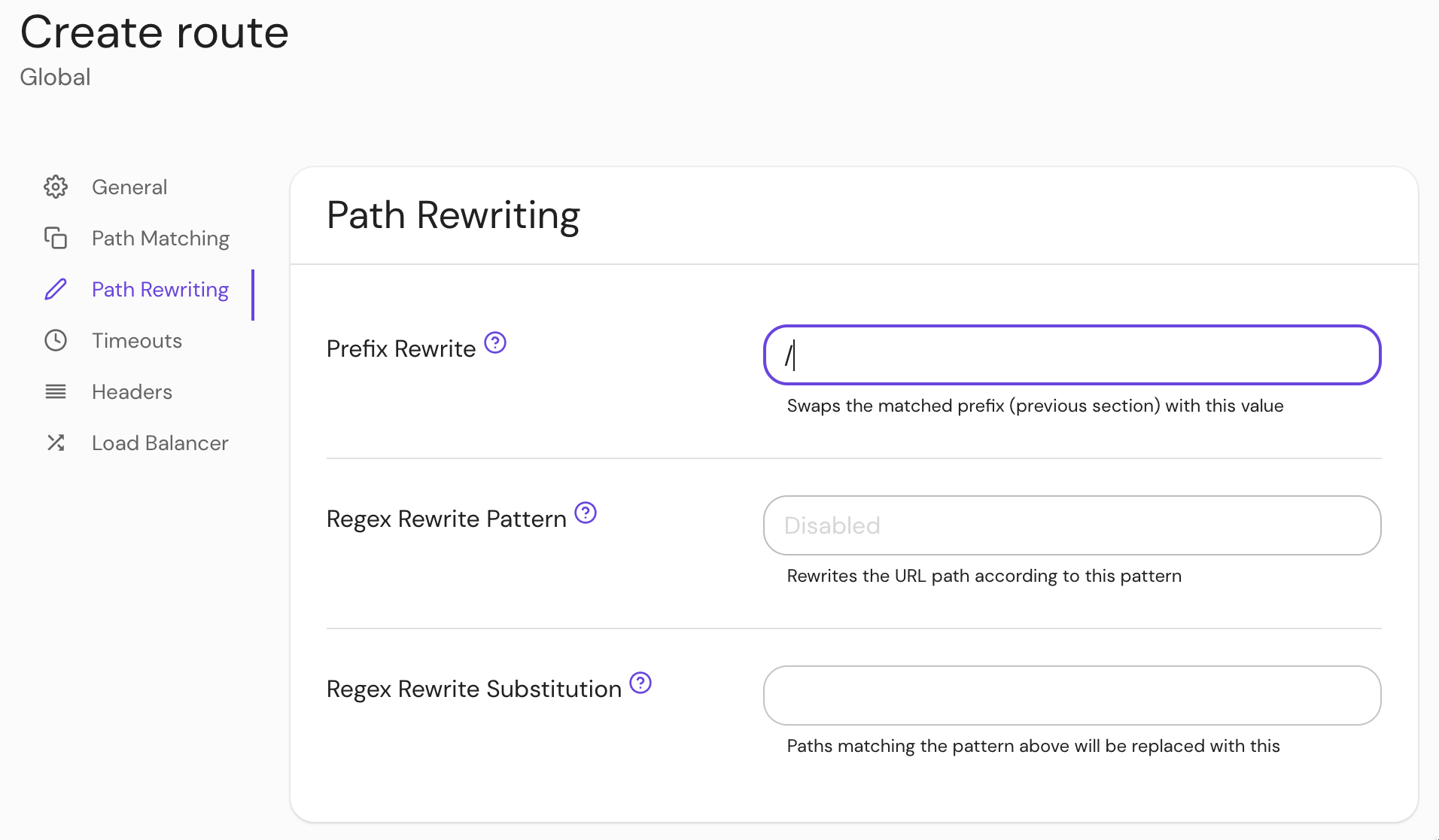Viewport: 1439px width, 840px height.
Task: Open the Path Matching section
Action: 160,238
